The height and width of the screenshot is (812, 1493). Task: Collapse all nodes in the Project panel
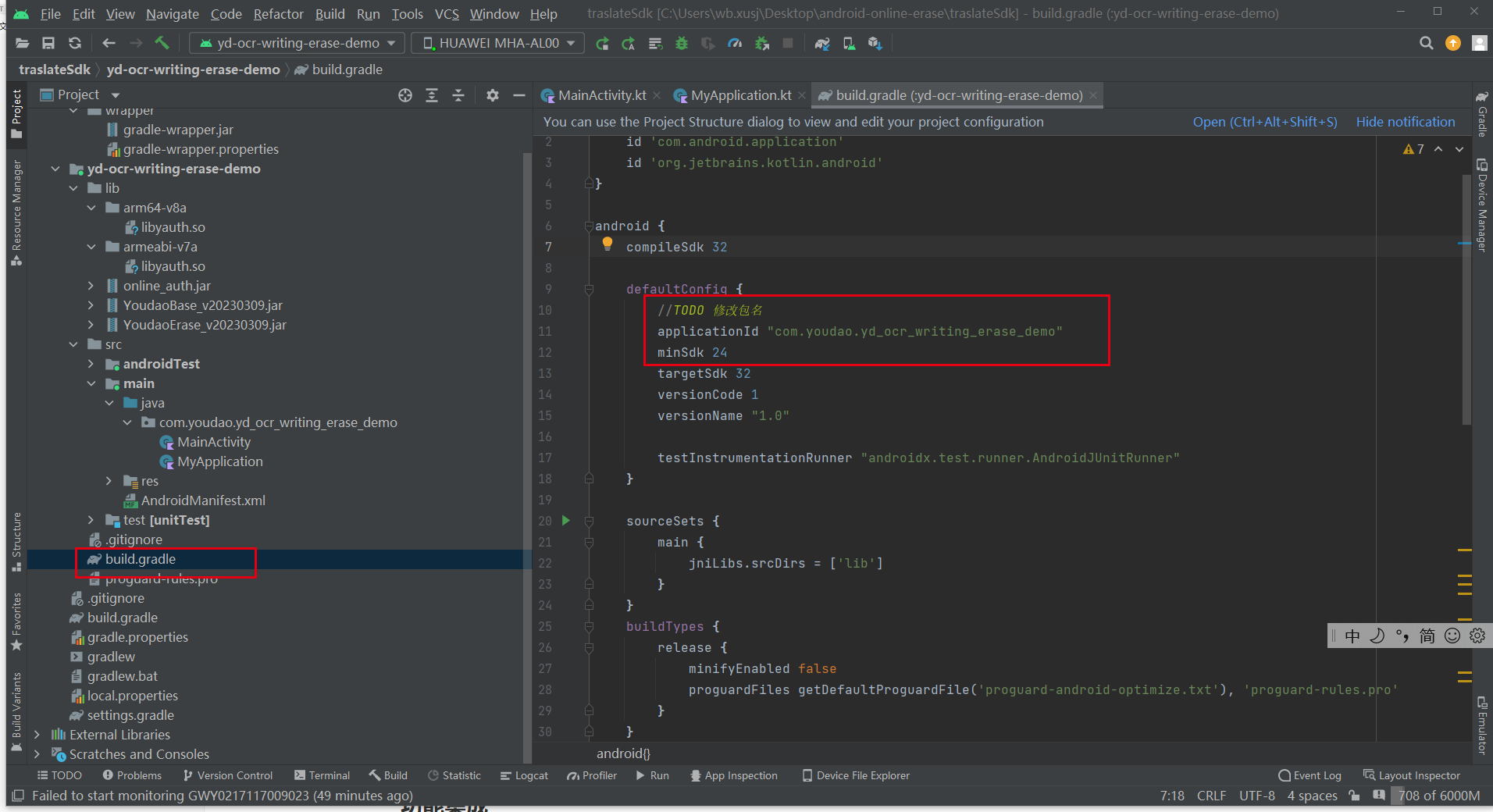tap(458, 95)
